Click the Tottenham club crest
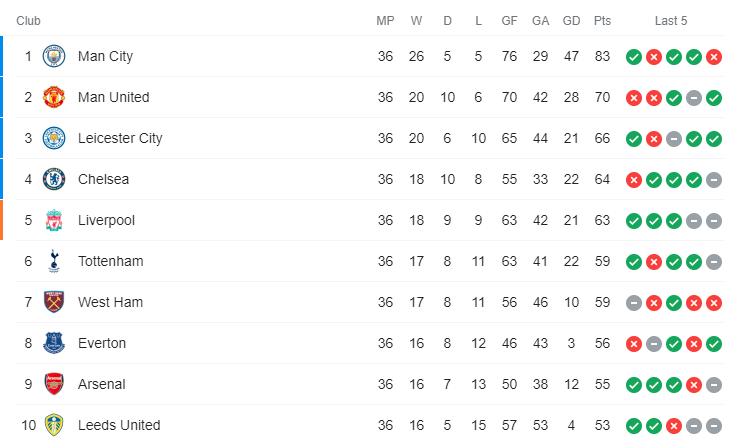Image resolution: width=750 pixels, height=440 pixels. tap(54, 261)
